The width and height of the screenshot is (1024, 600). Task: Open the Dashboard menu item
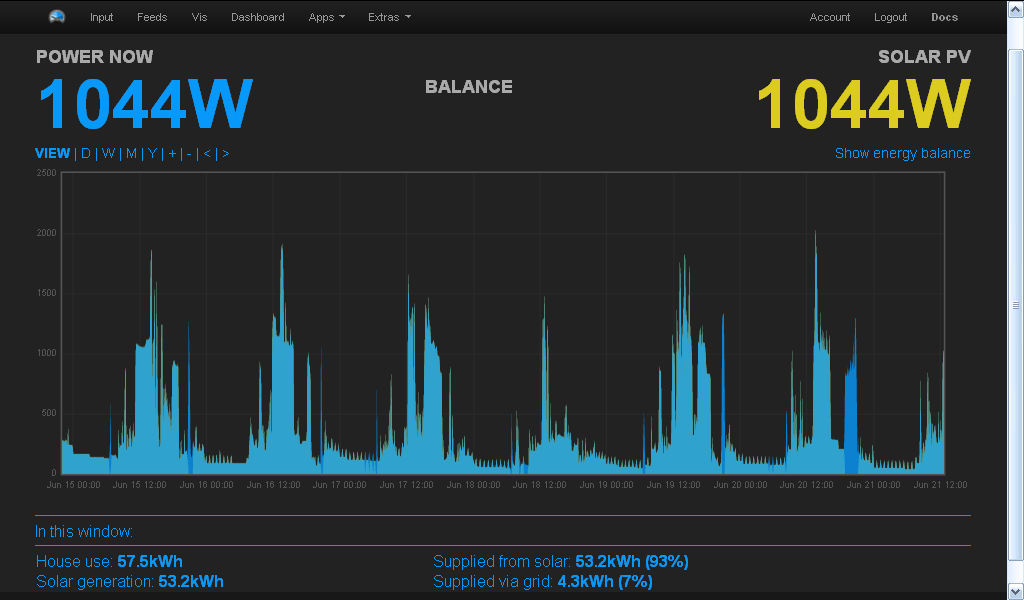click(x=257, y=17)
